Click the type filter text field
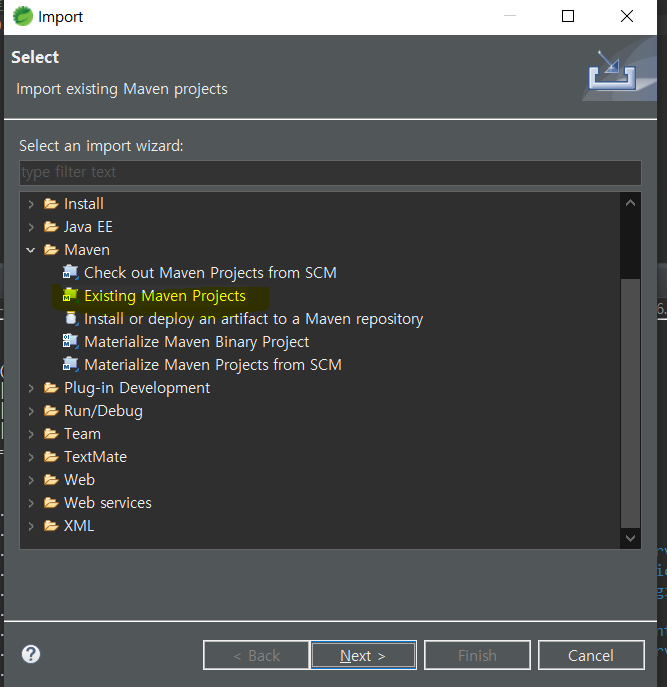 tap(330, 172)
